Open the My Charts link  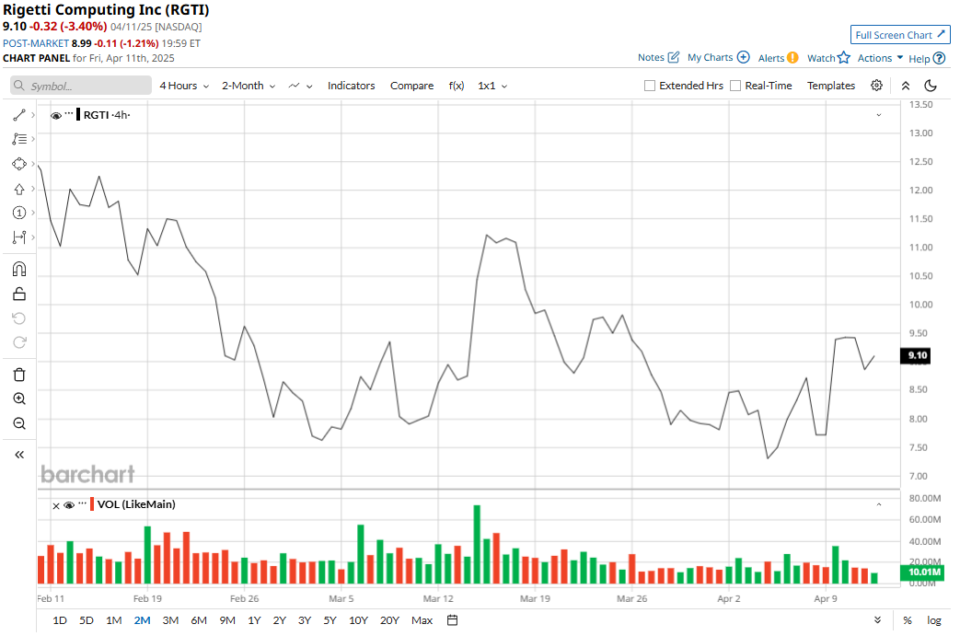point(718,58)
